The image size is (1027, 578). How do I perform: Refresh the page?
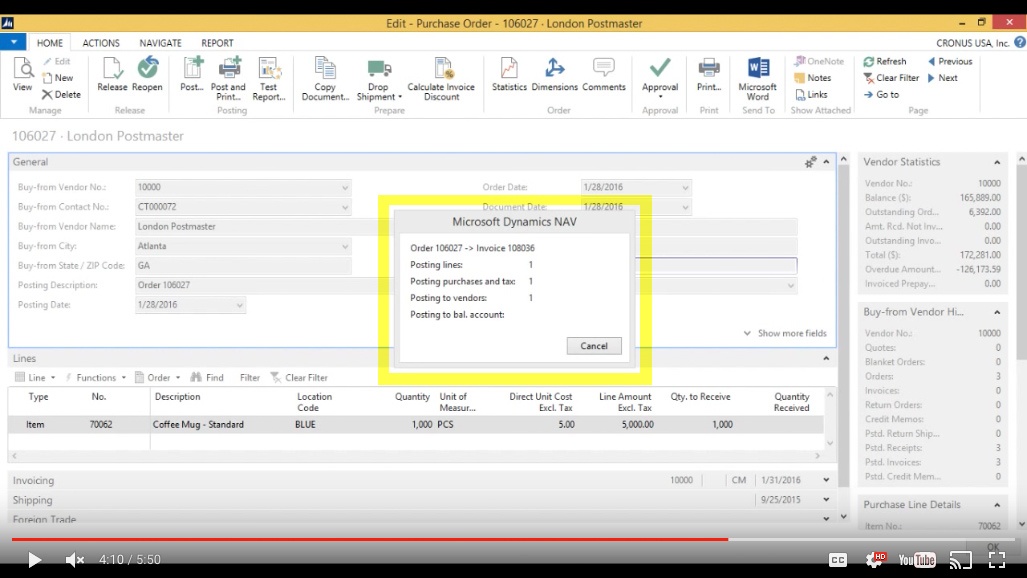pos(885,61)
